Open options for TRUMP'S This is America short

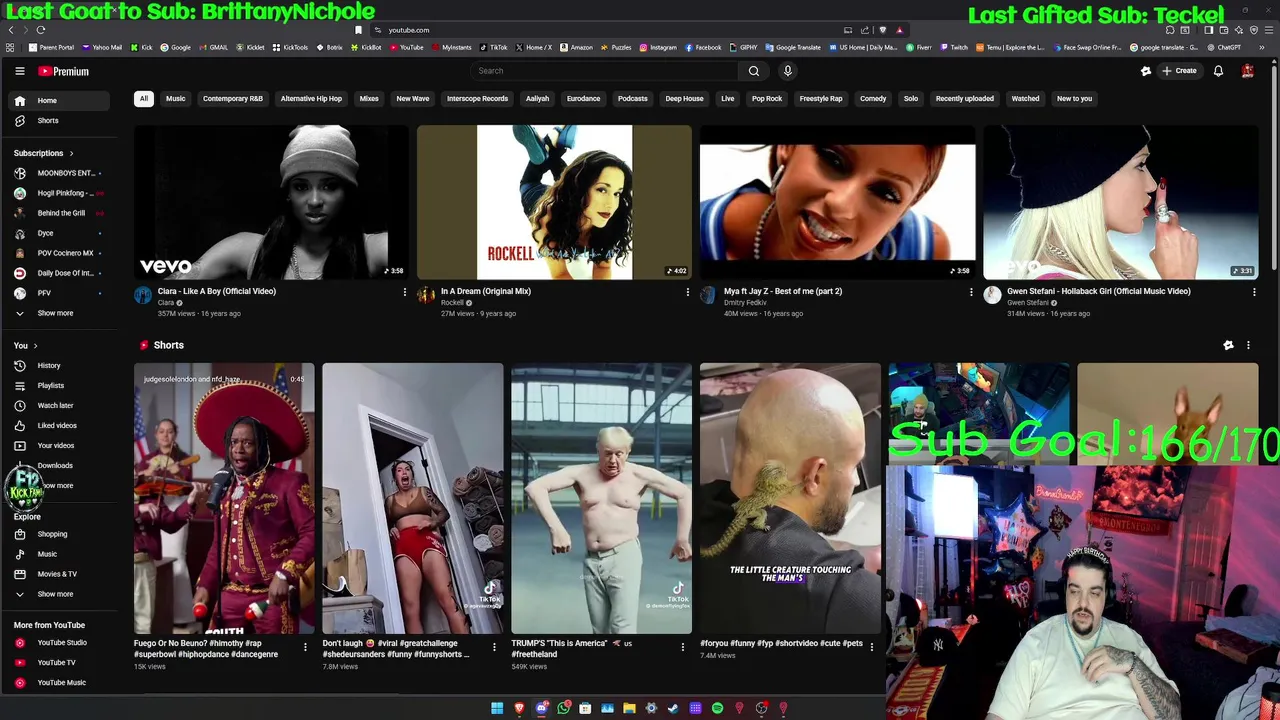pyautogui.click(x=682, y=647)
